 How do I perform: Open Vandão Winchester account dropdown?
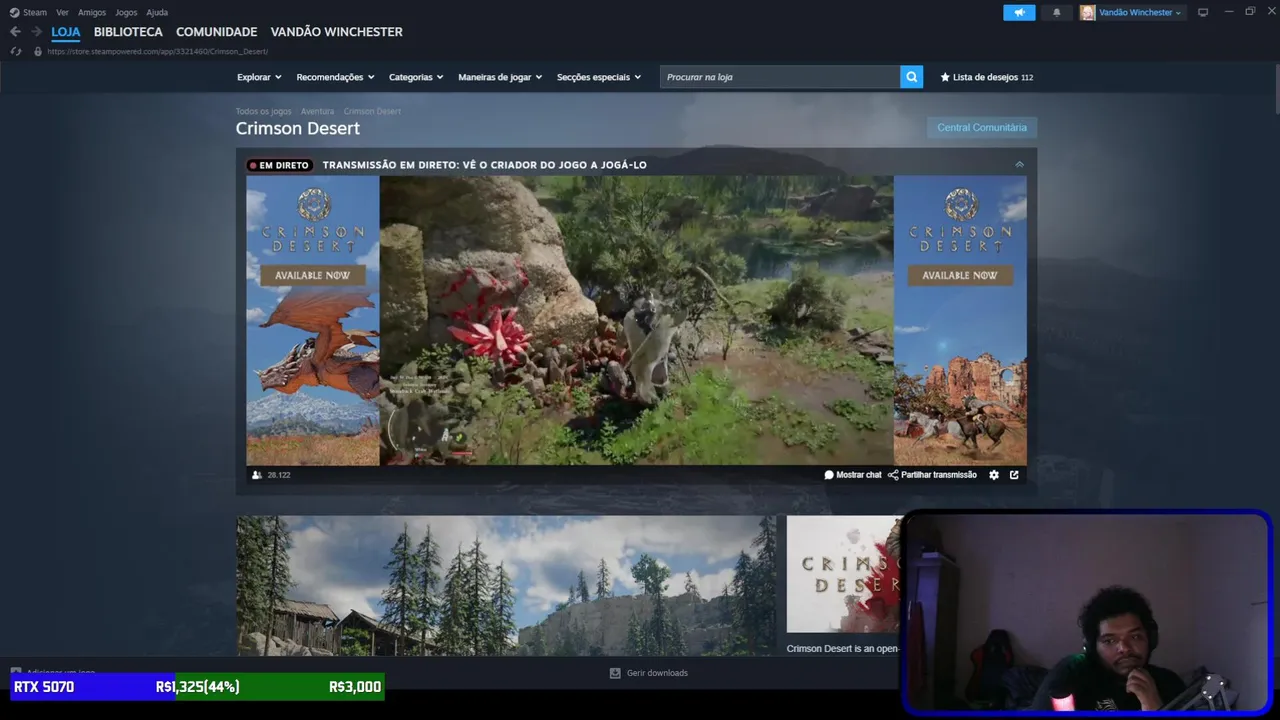click(x=1139, y=12)
